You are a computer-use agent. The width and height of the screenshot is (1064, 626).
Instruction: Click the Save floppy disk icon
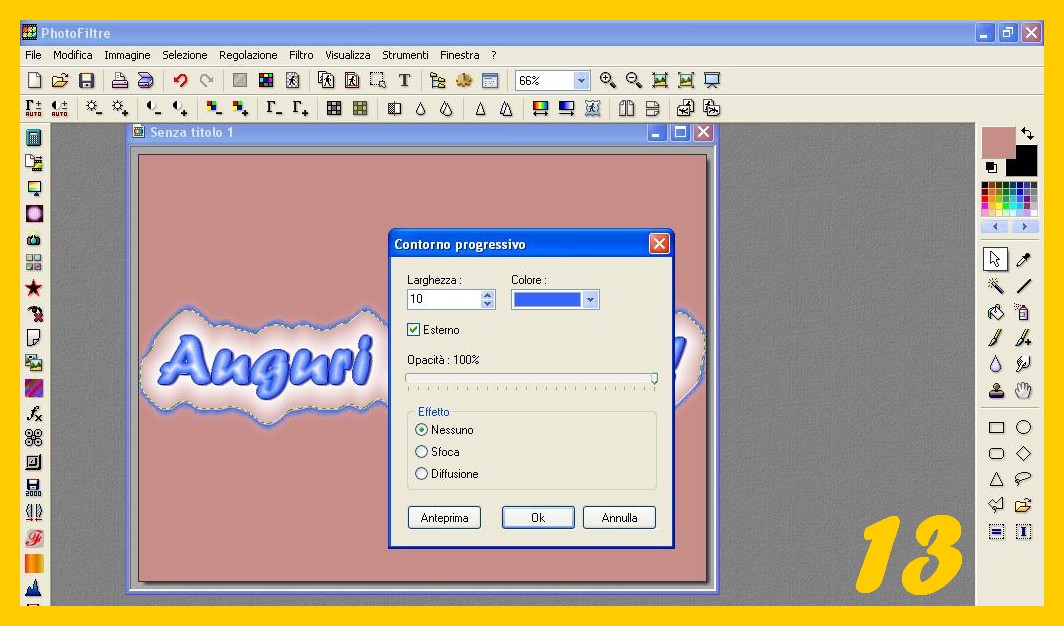[x=87, y=81]
